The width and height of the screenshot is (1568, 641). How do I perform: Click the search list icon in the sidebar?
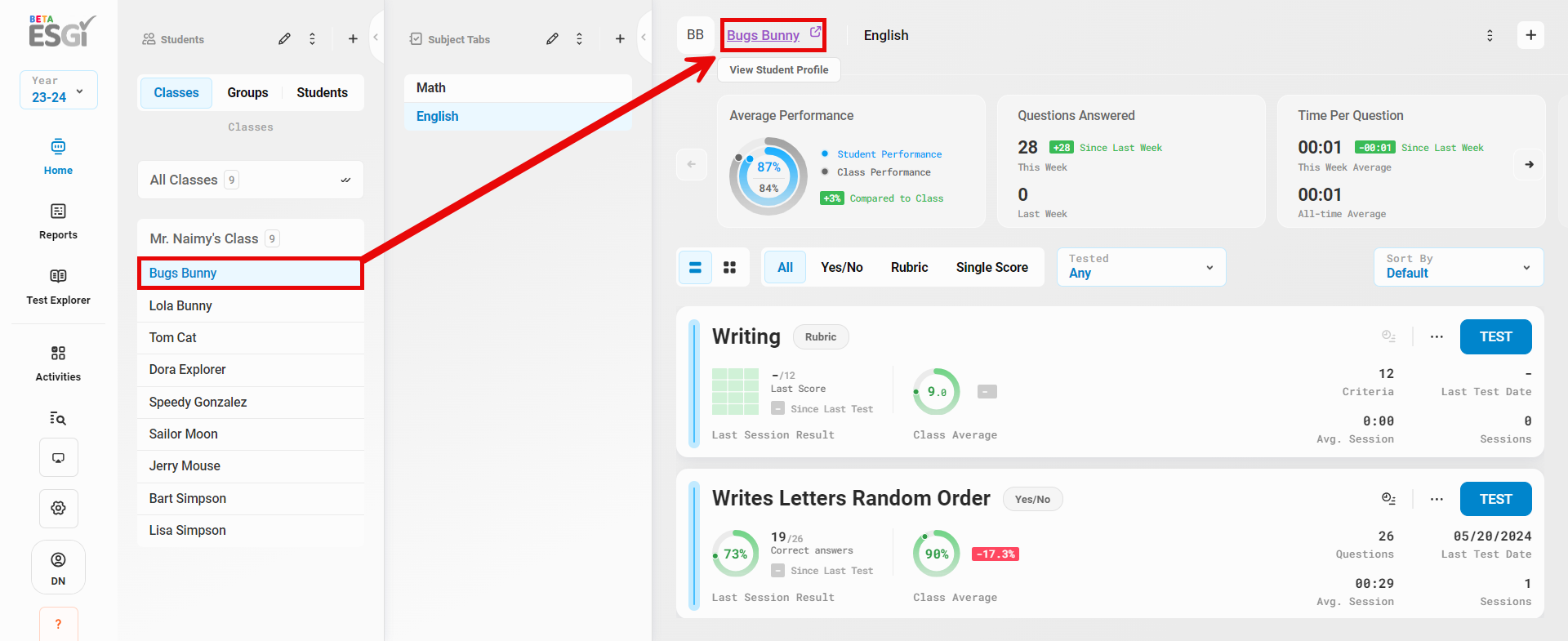click(x=58, y=418)
